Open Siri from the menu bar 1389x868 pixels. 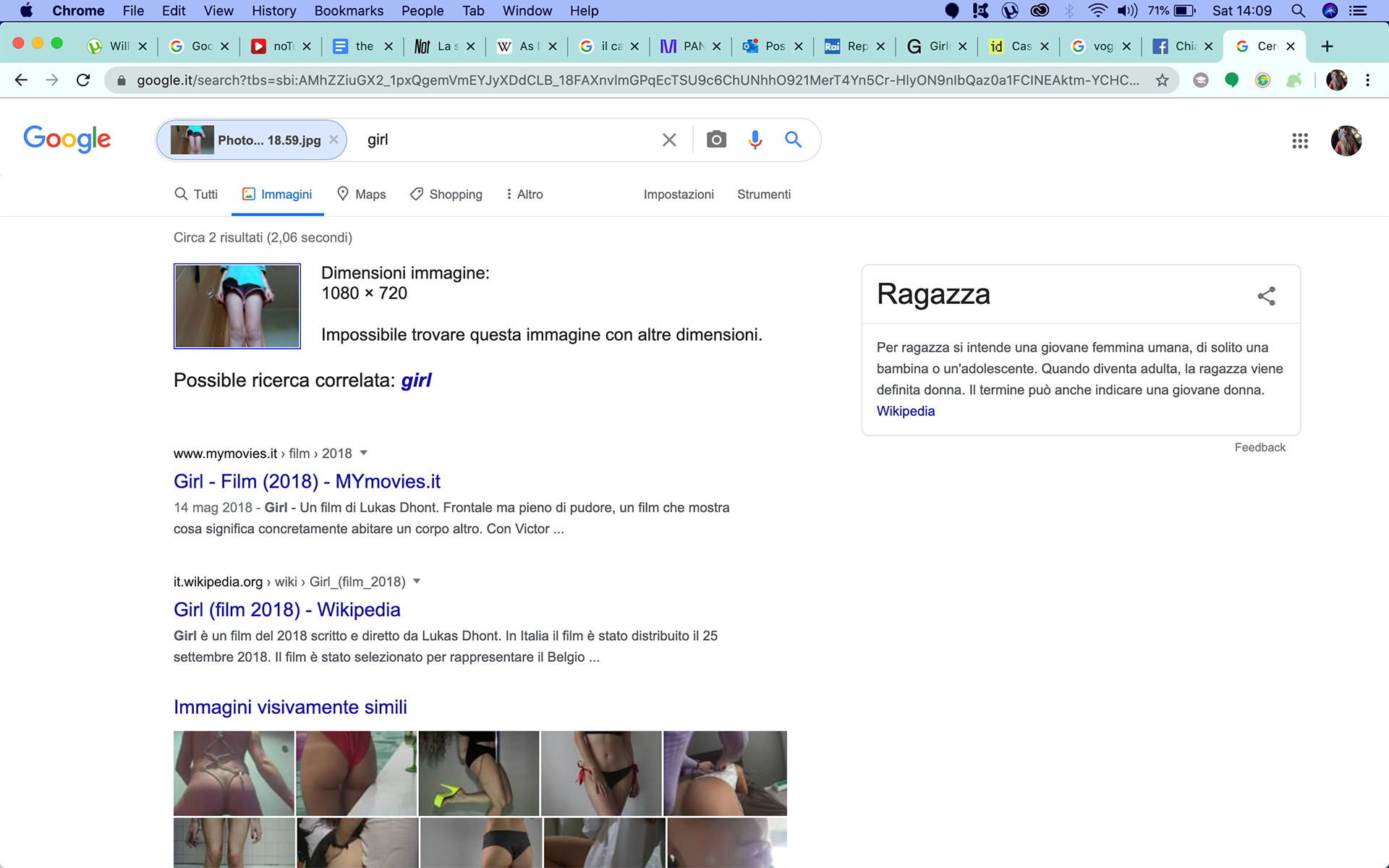tap(1330, 11)
